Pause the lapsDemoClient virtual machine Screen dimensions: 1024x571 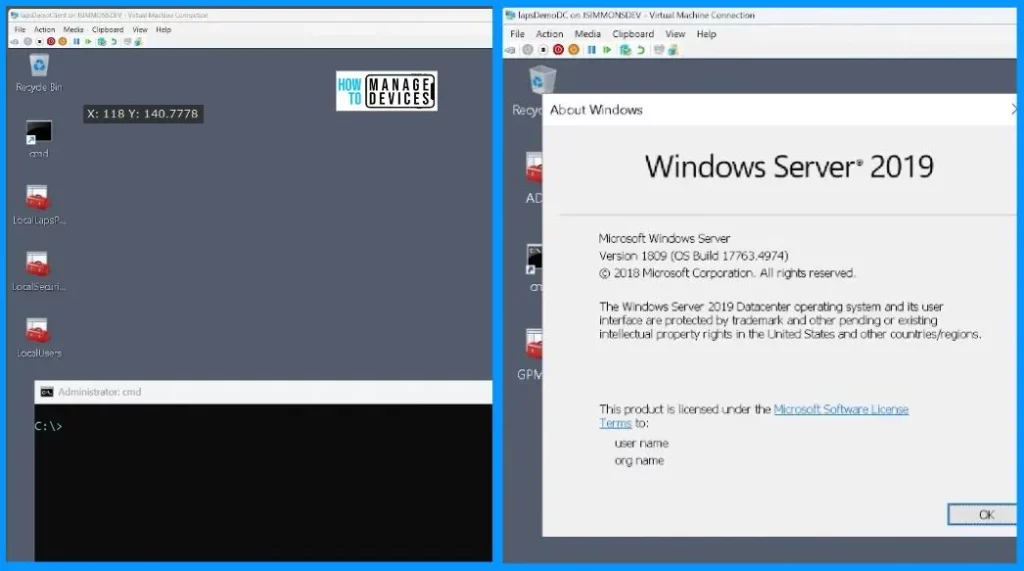point(76,42)
